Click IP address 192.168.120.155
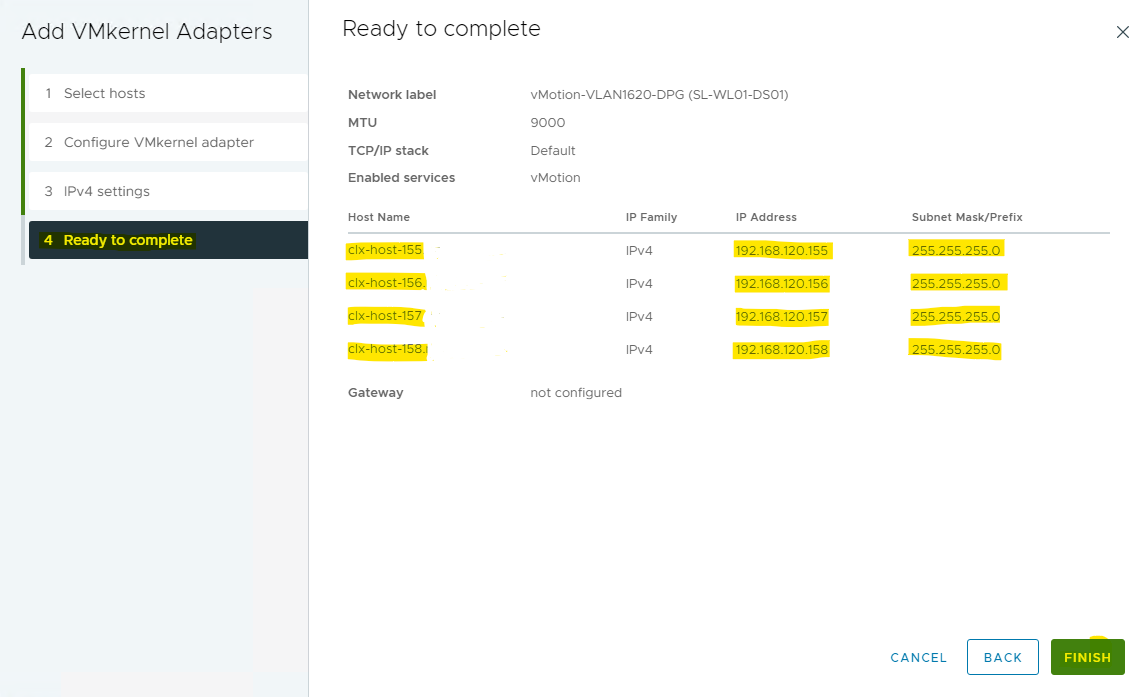Viewport: 1146px width, 697px height. click(x=781, y=250)
